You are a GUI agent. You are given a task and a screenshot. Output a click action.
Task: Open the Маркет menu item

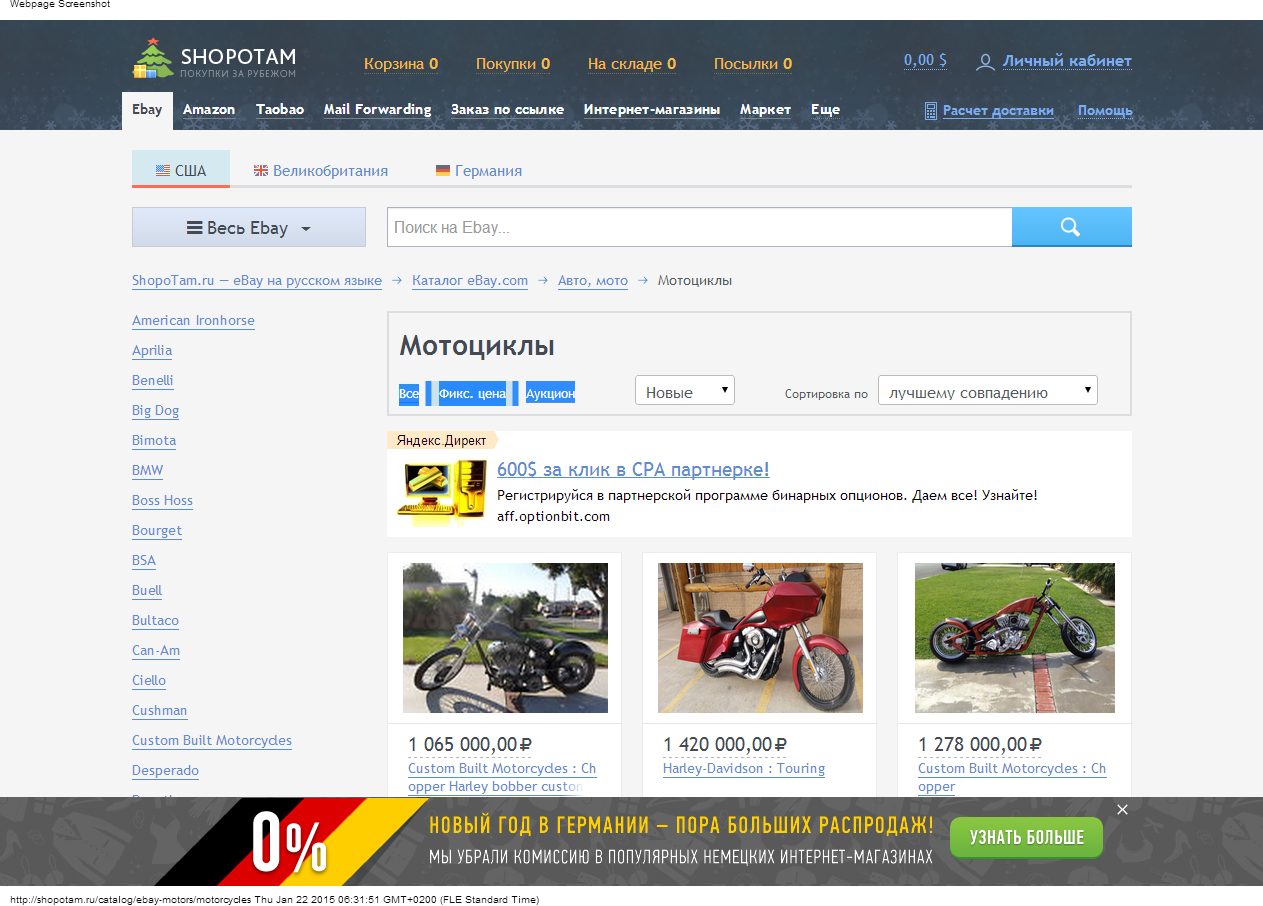pos(765,110)
